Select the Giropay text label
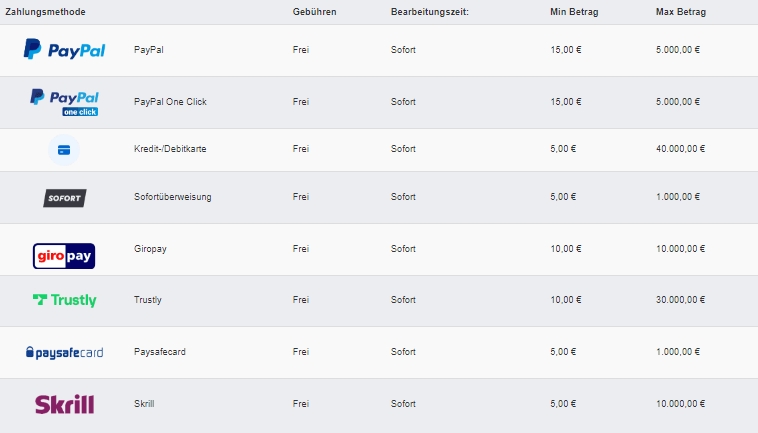Screen dimensions: 758x433 pos(150,248)
